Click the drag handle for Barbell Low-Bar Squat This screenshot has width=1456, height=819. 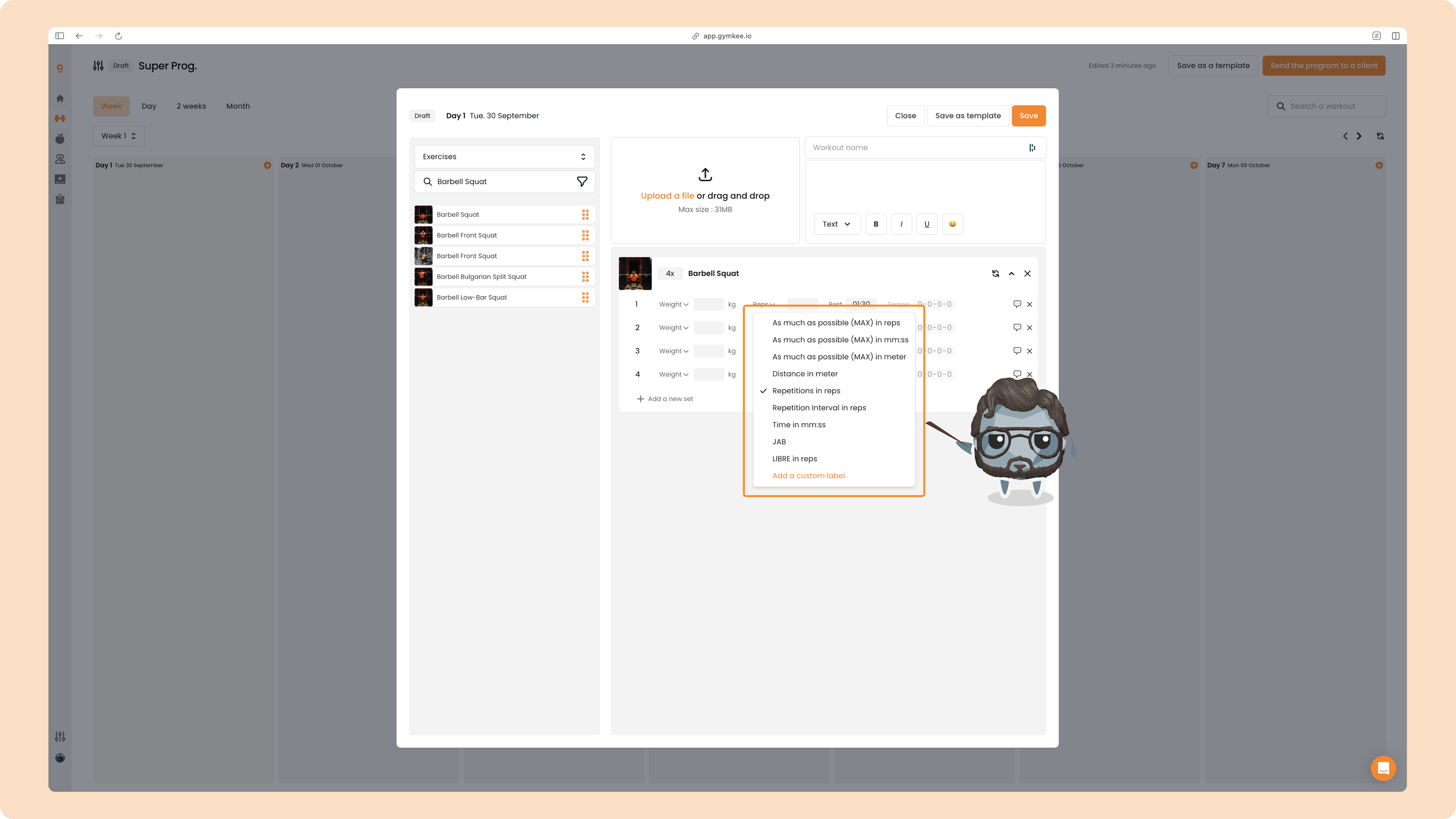585,298
